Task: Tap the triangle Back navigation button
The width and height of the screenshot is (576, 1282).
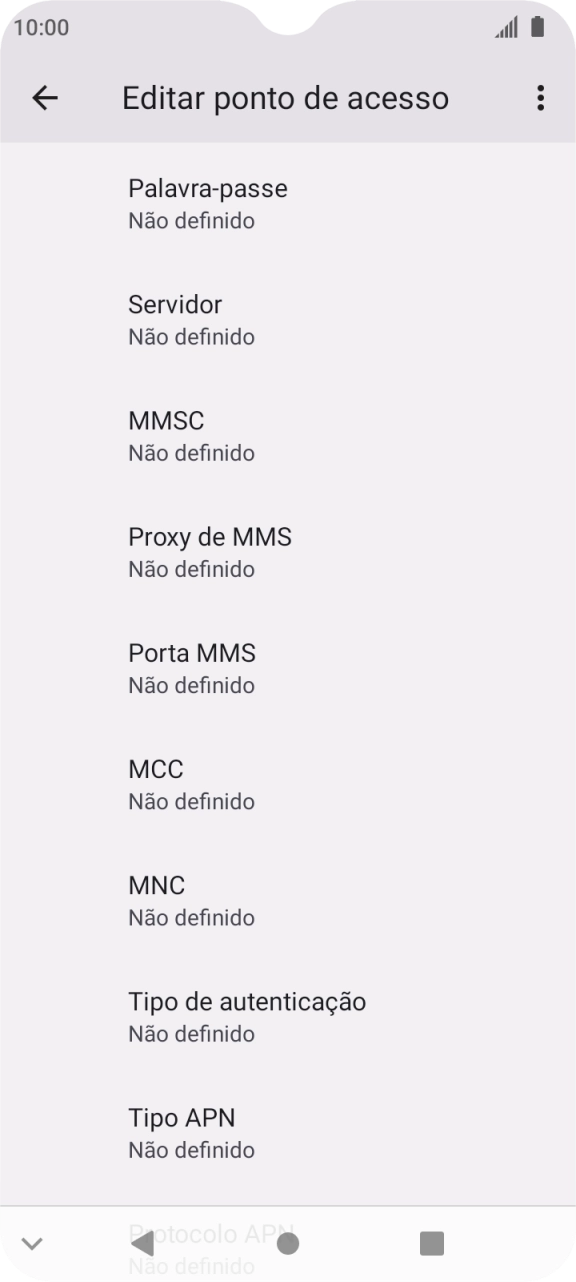Action: click(x=144, y=1243)
